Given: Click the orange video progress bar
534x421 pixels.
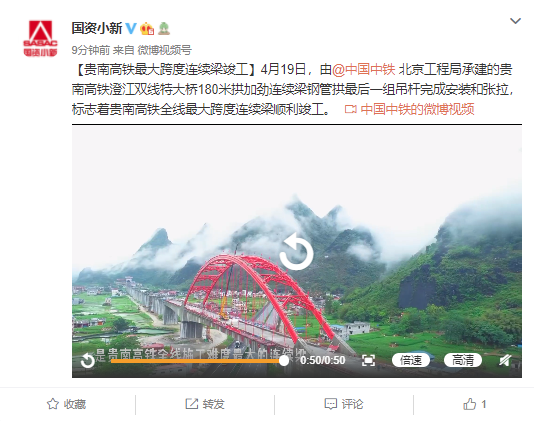Looking at the screenshot, I should 197,361.
